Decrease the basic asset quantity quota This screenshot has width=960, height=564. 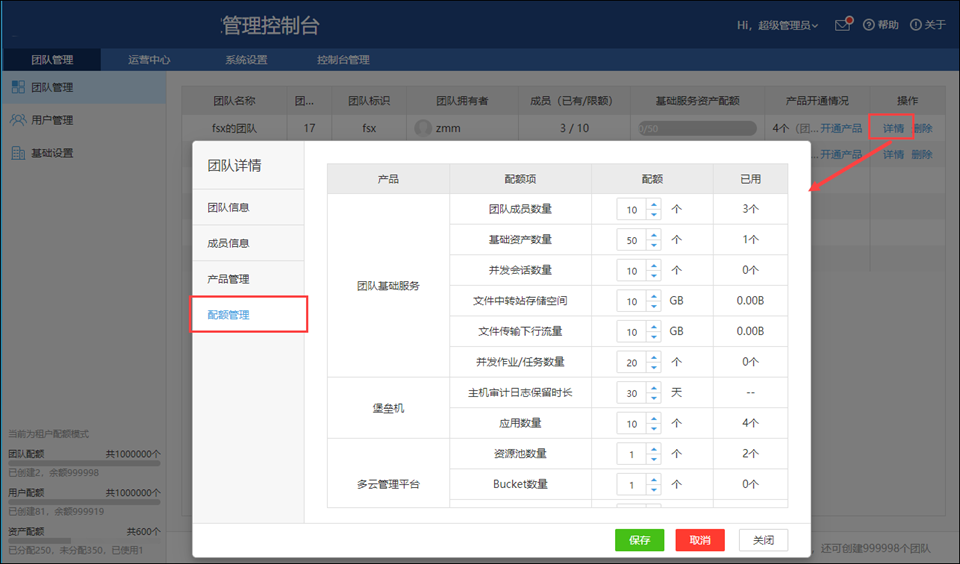coord(654,245)
